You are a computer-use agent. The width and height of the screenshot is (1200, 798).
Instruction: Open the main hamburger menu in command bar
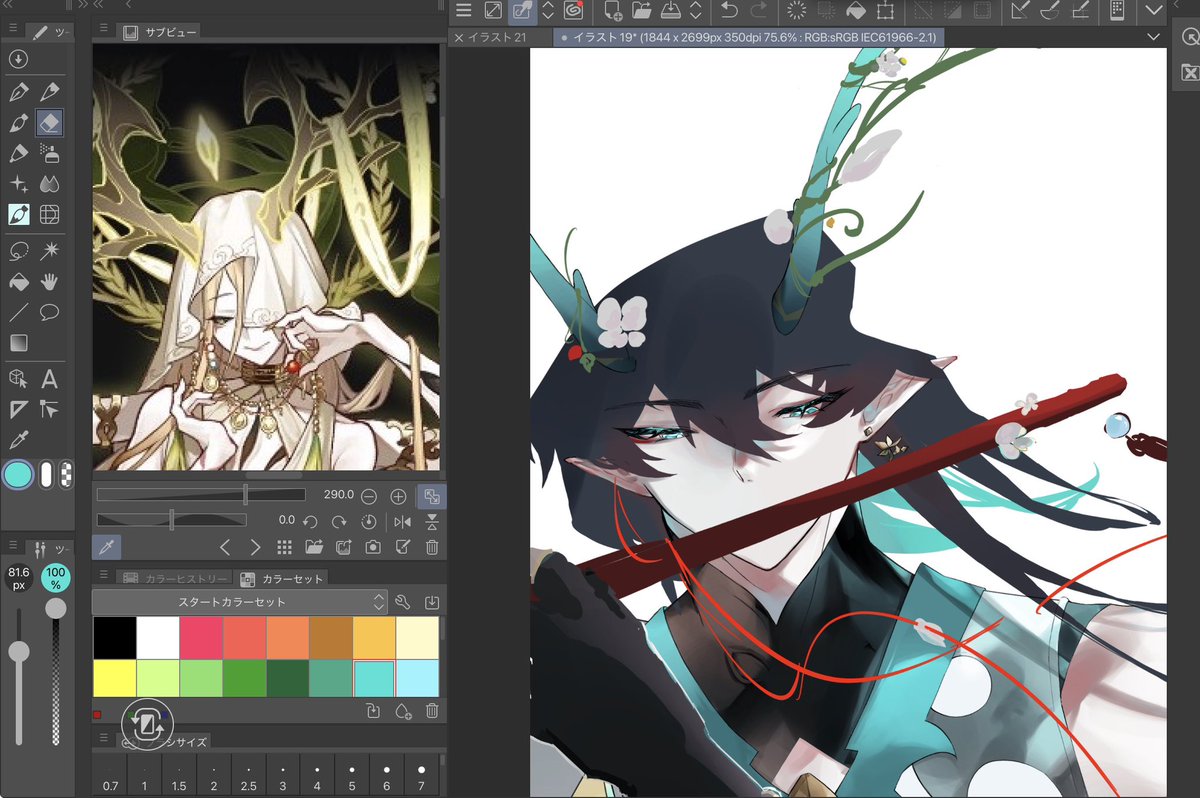(463, 11)
